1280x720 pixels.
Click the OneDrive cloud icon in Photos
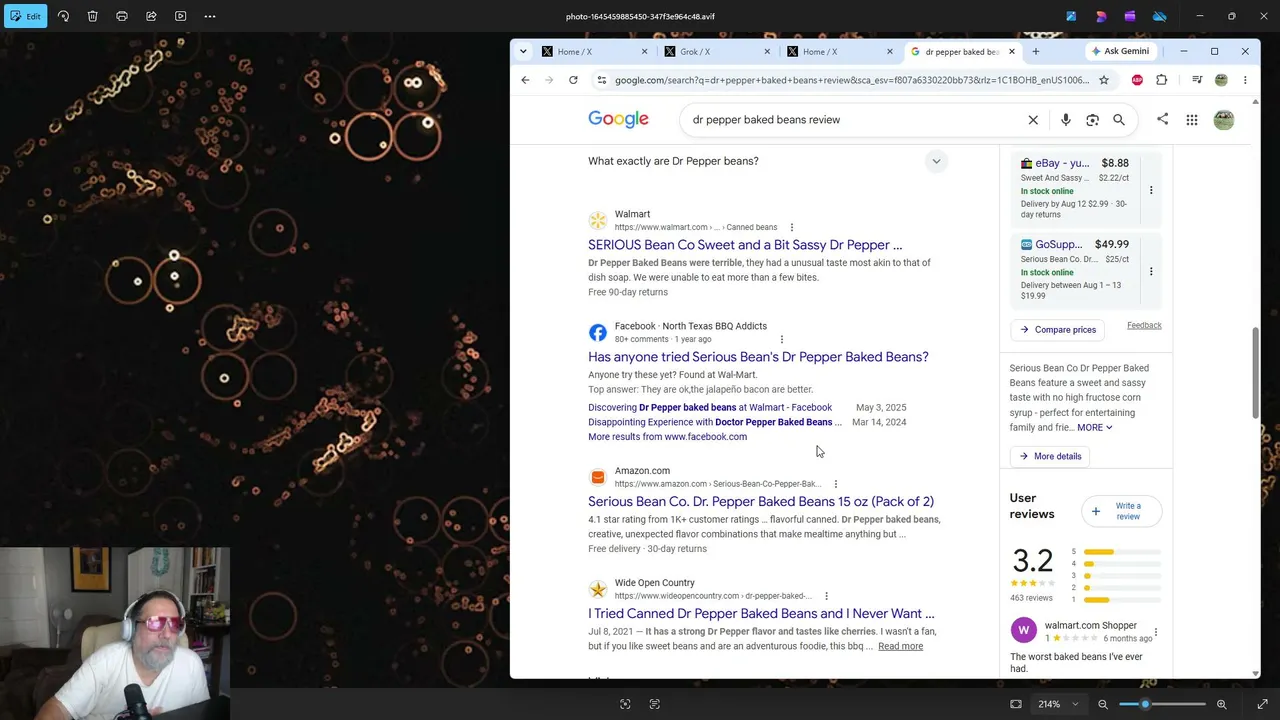tap(1159, 16)
